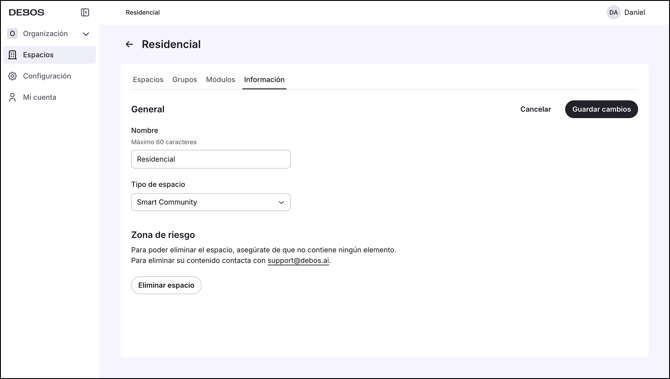Click the Residencial breadcrumb in top bar

[x=143, y=12]
